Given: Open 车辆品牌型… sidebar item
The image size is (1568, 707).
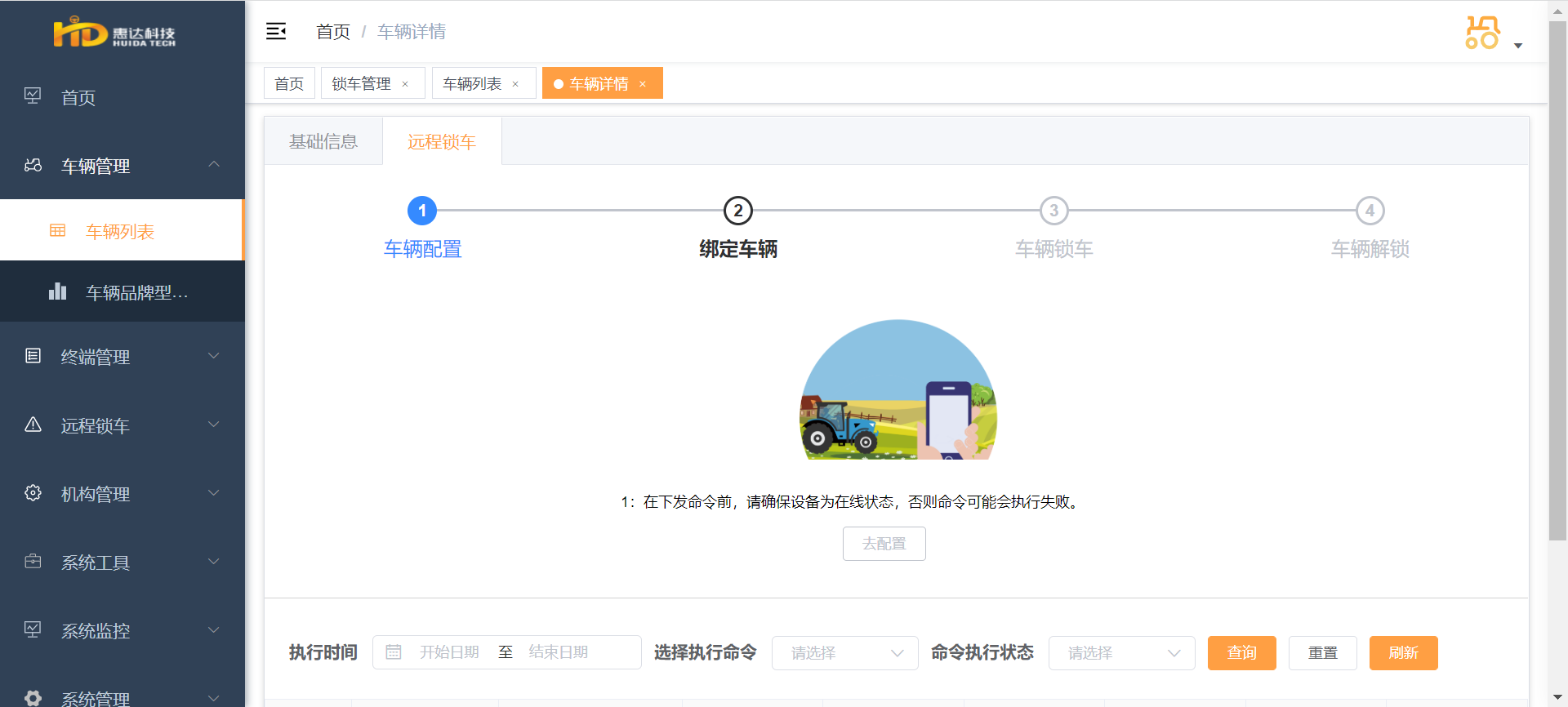Looking at the screenshot, I should click(x=122, y=291).
